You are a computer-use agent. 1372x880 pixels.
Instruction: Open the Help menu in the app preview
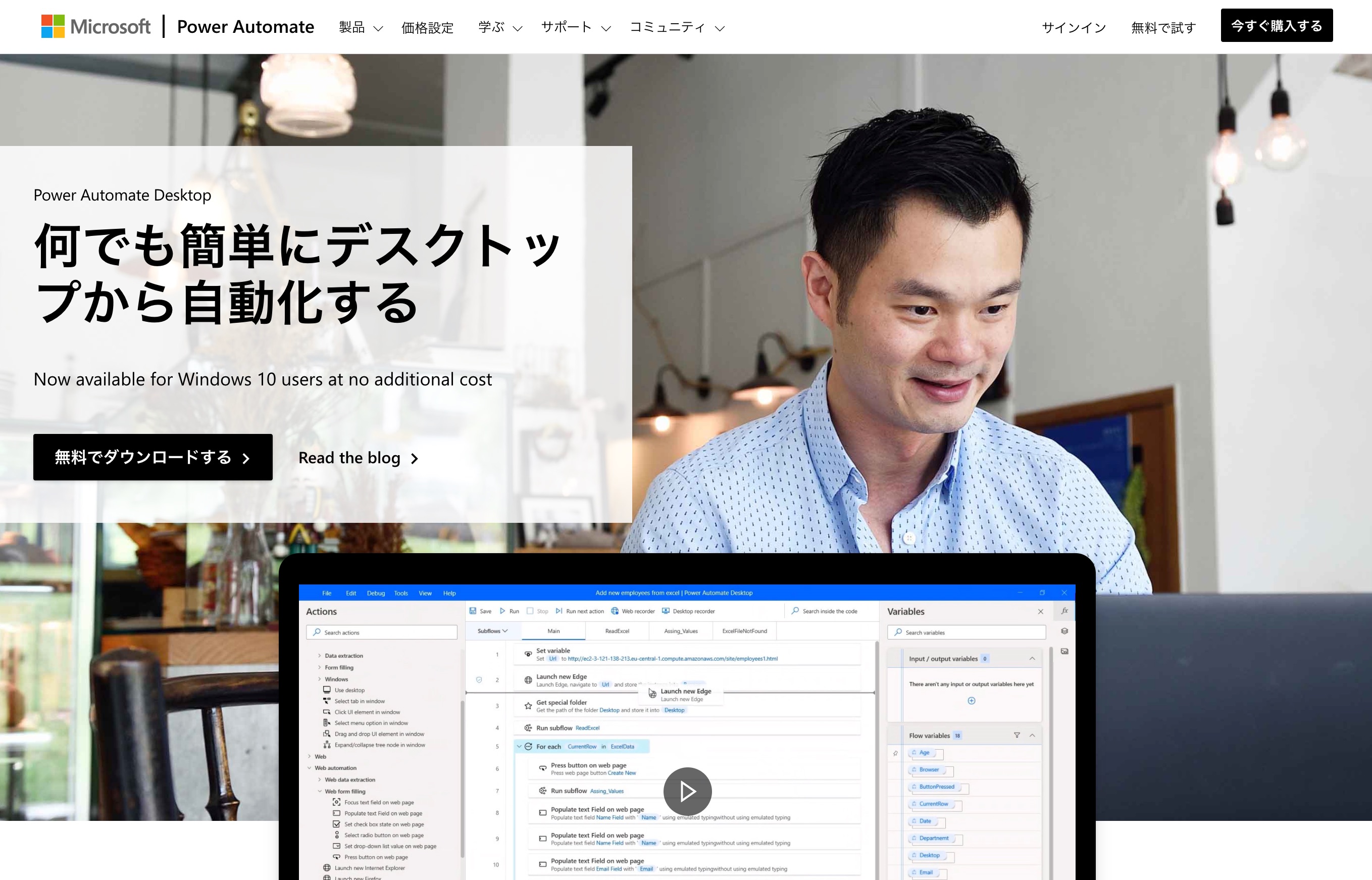click(x=449, y=593)
